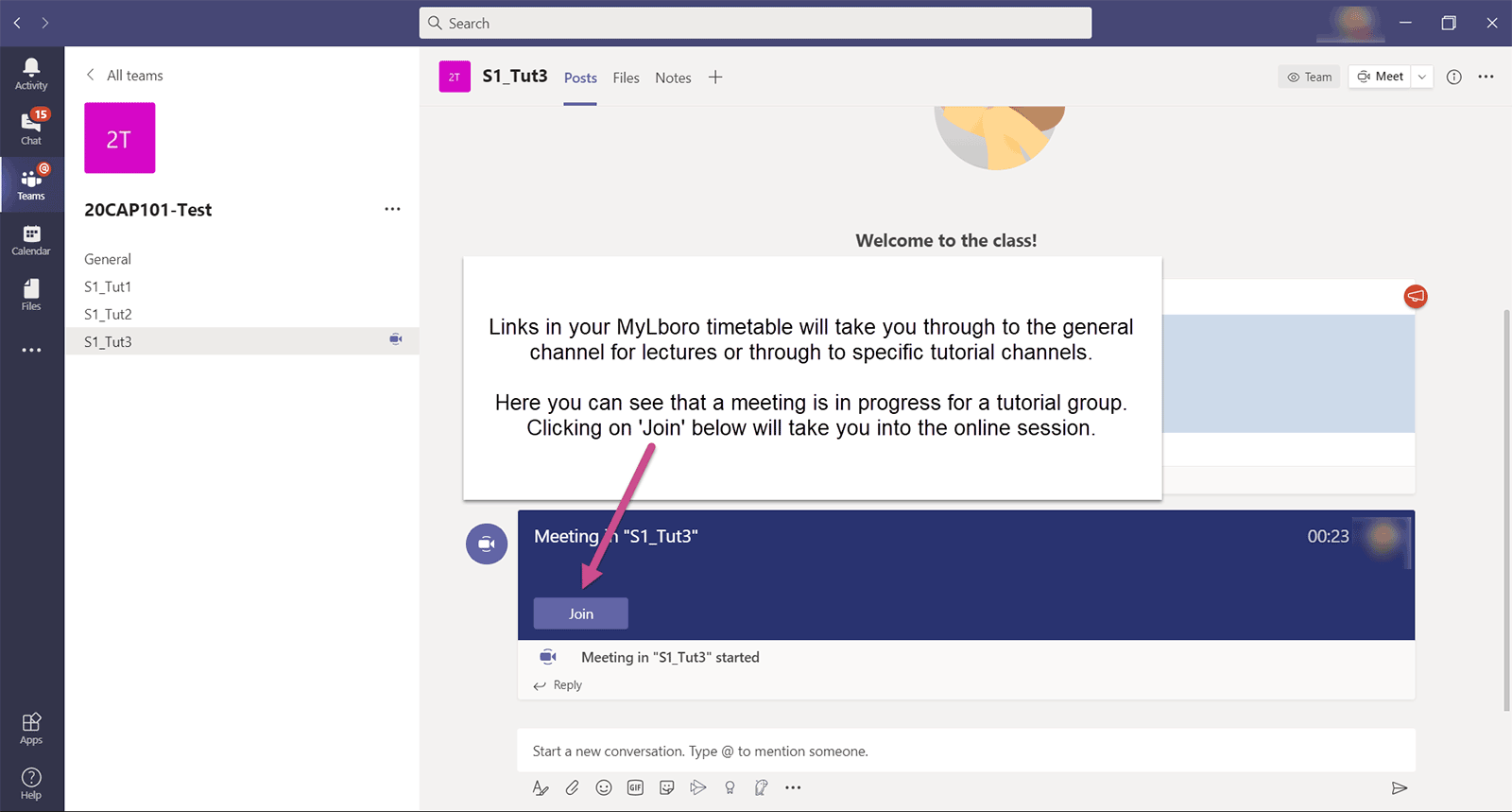Open Files in the left rail
Screen dimensions: 1512x812
[x=31, y=294]
